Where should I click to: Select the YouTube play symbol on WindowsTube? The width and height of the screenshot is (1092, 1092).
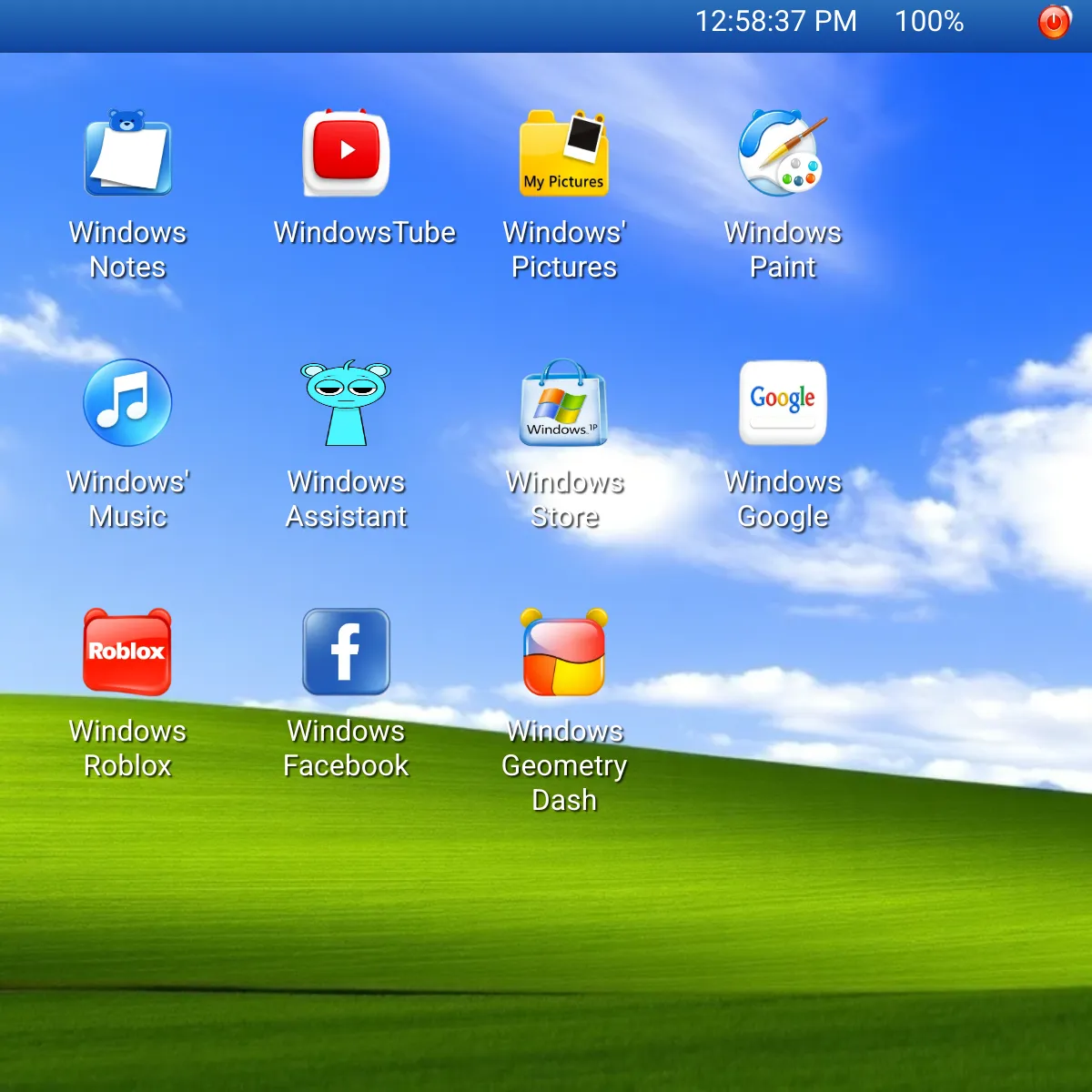[x=346, y=153]
